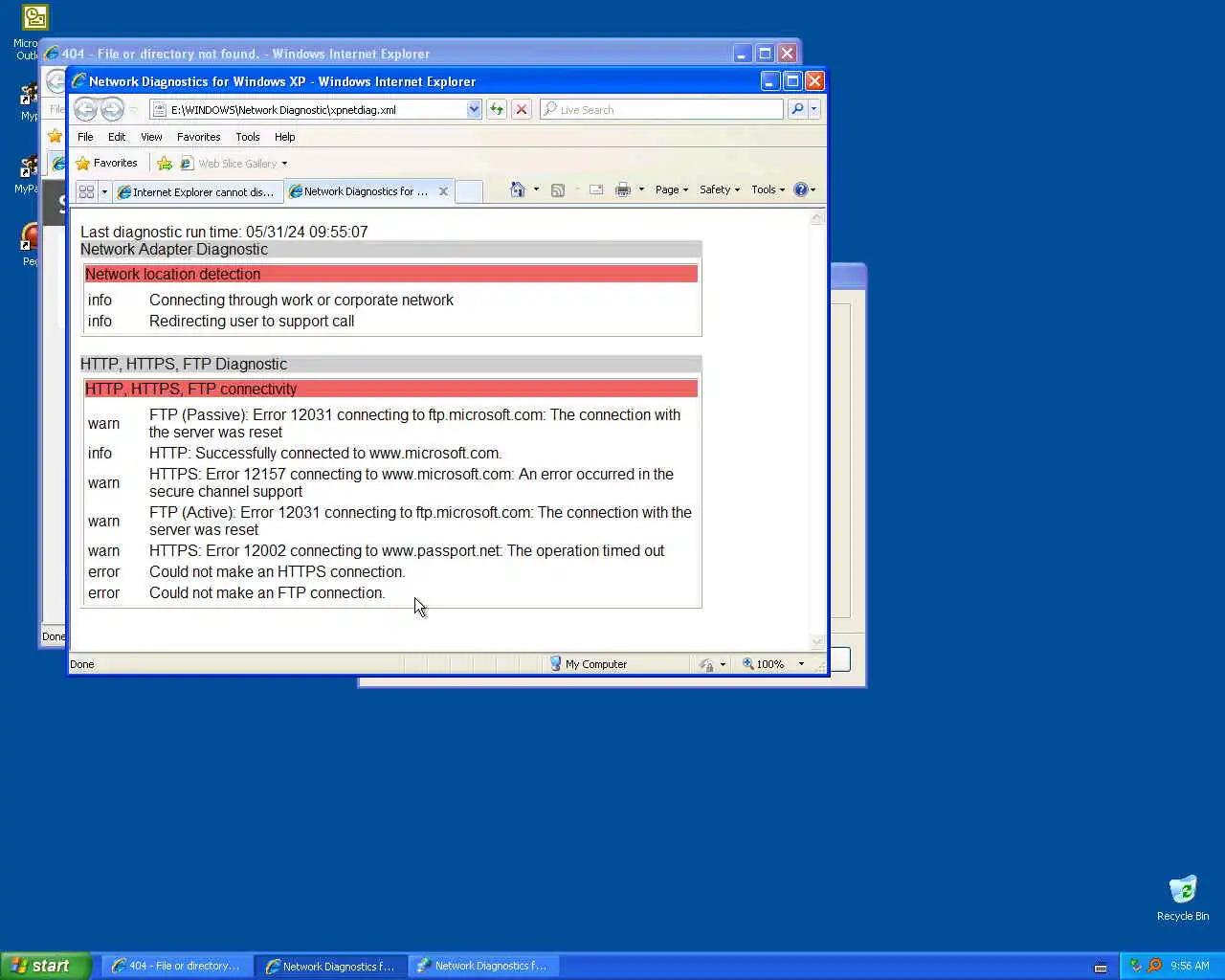
Task: Open the File menu
Action: [85, 137]
